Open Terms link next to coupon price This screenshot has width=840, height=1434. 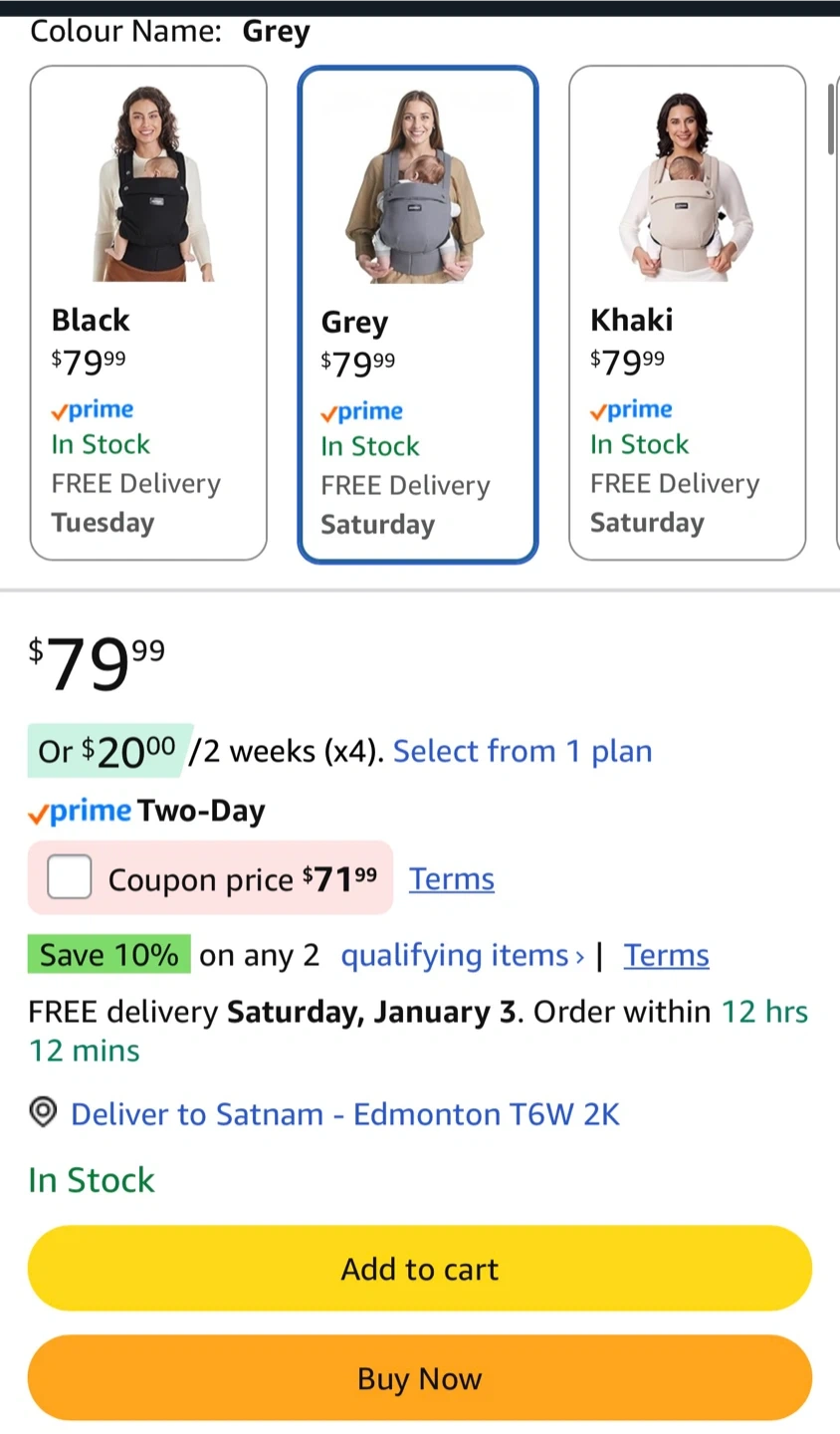pyautogui.click(x=452, y=879)
